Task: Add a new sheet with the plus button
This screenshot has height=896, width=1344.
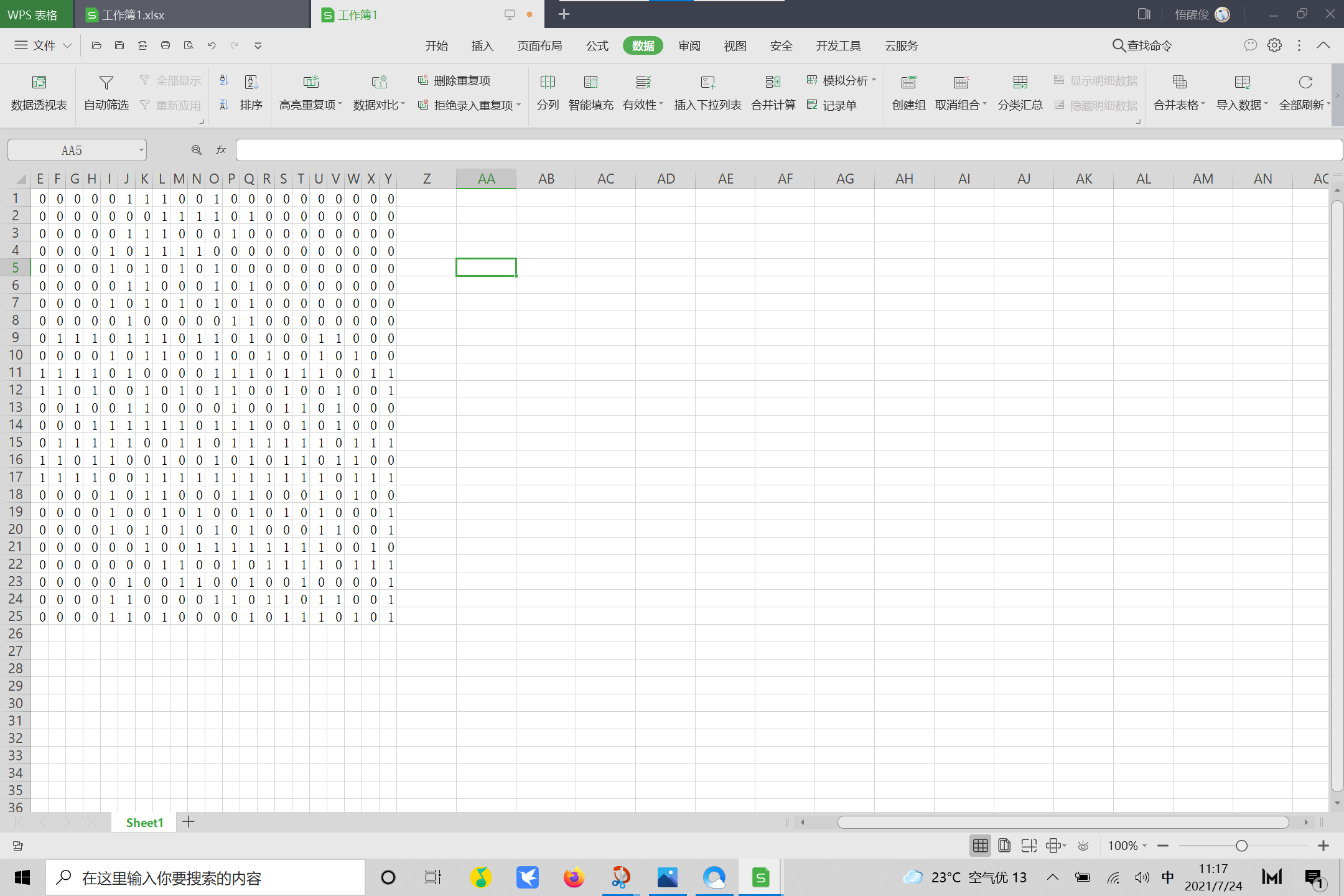Action: coord(189,822)
